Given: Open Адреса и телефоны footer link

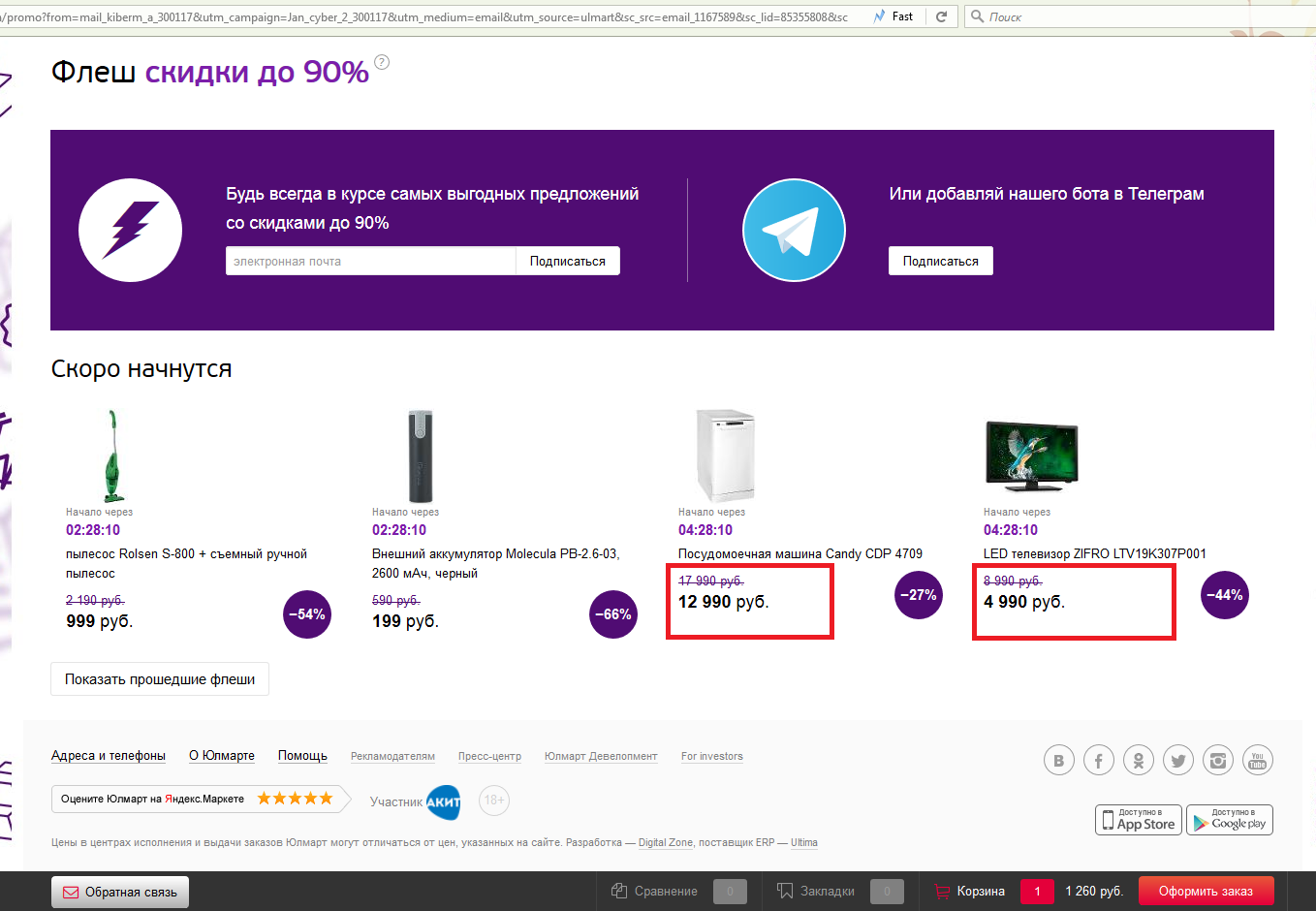Looking at the screenshot, I should [x=109, y=756].
